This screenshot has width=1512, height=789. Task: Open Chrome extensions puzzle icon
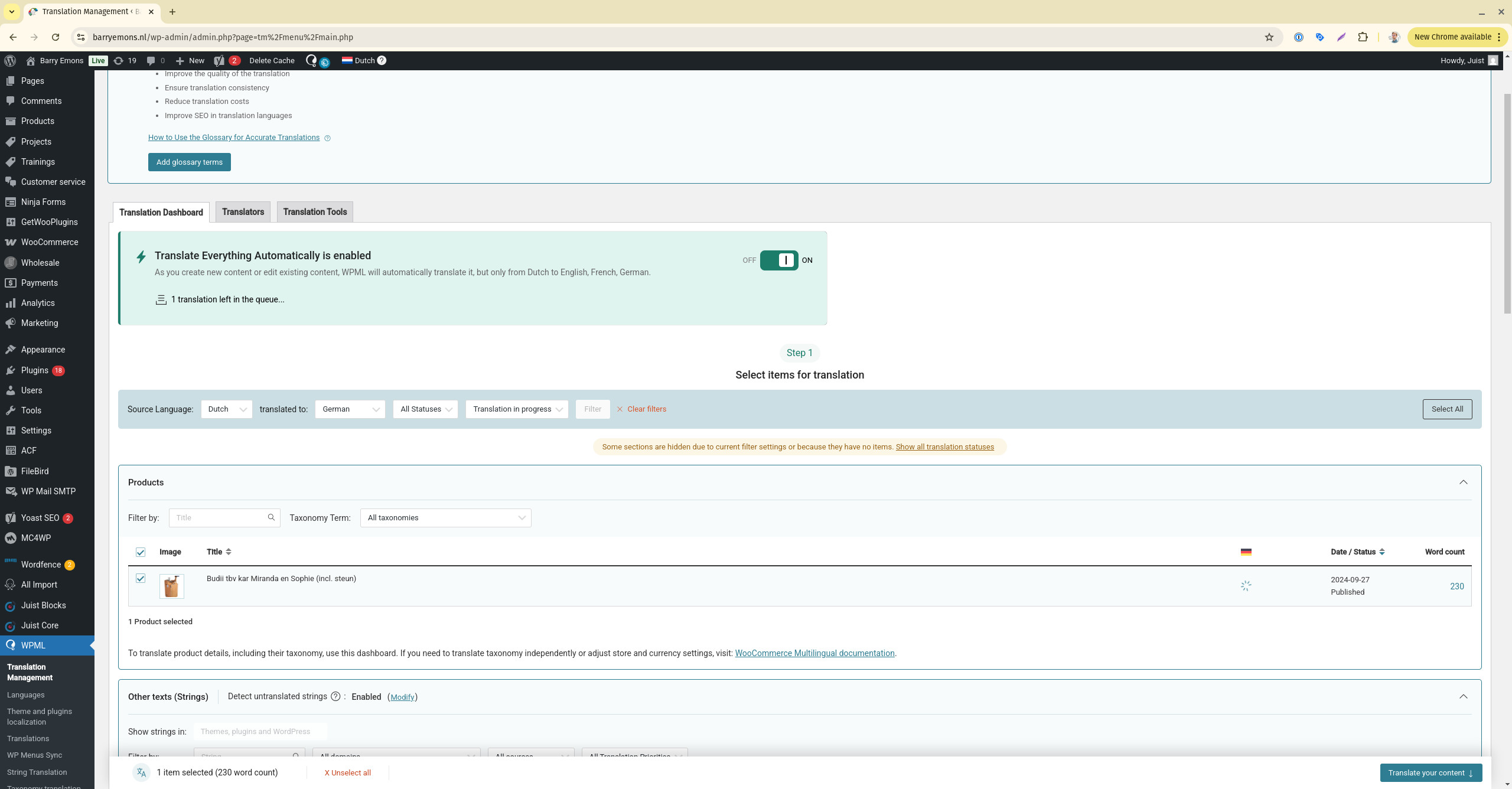point(1363,37)
